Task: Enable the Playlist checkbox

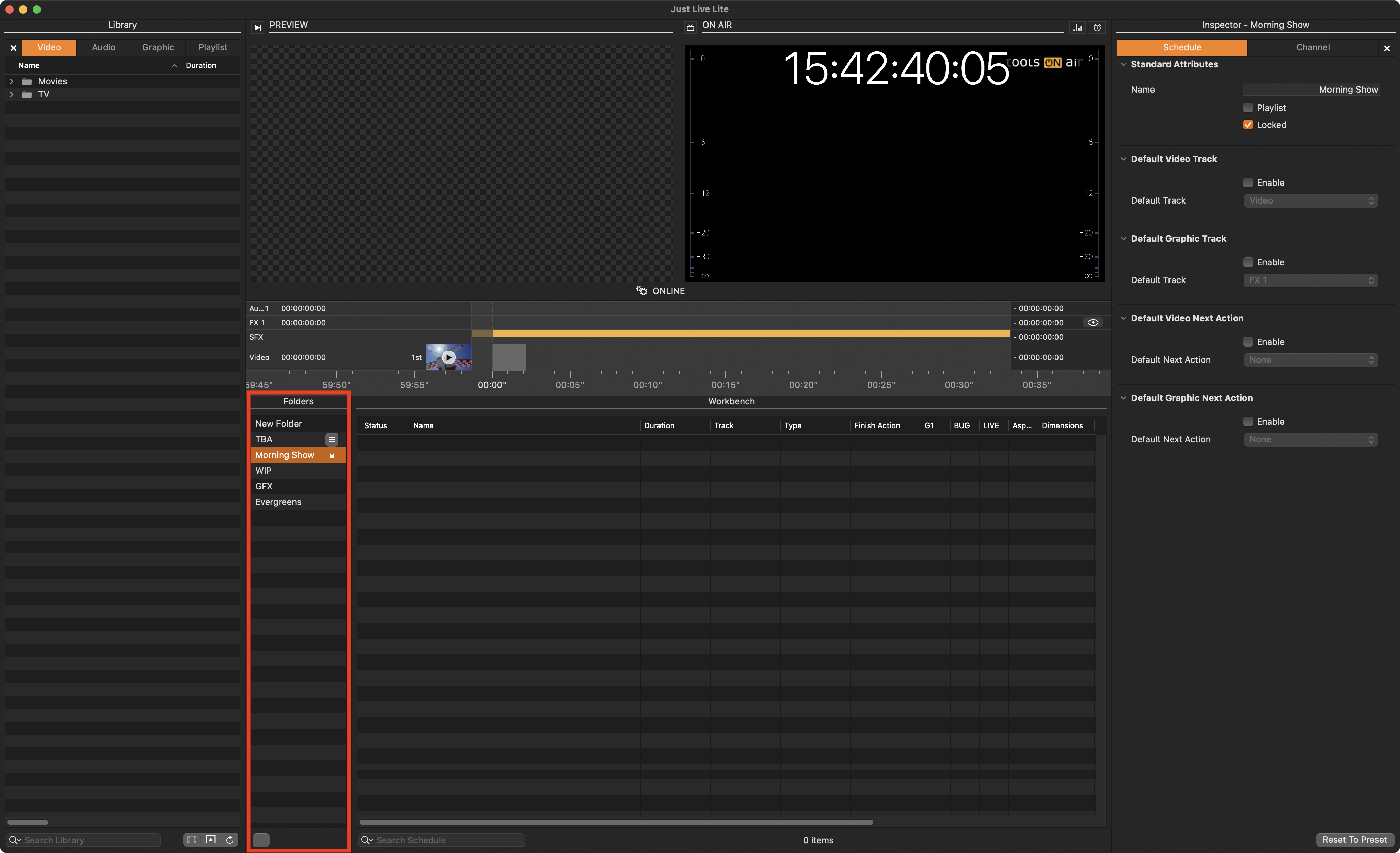Action: tap(1248, 108)
